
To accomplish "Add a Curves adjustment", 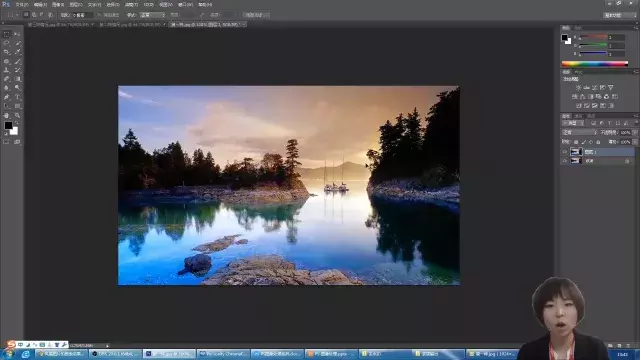I will [x=595, y=87].
